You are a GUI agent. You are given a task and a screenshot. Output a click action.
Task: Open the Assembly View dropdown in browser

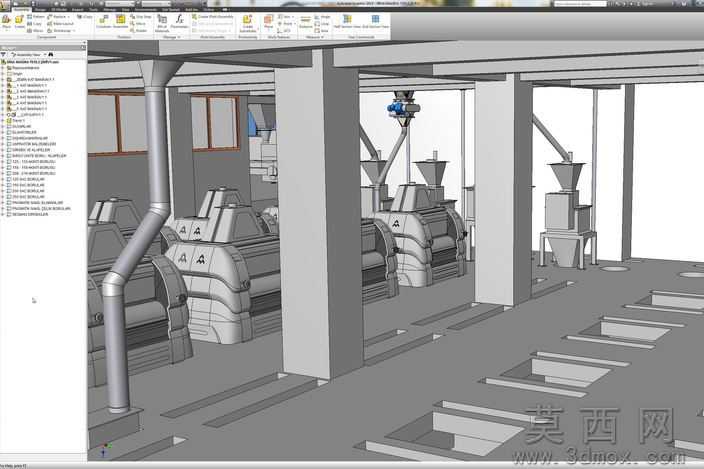(28, 54)
